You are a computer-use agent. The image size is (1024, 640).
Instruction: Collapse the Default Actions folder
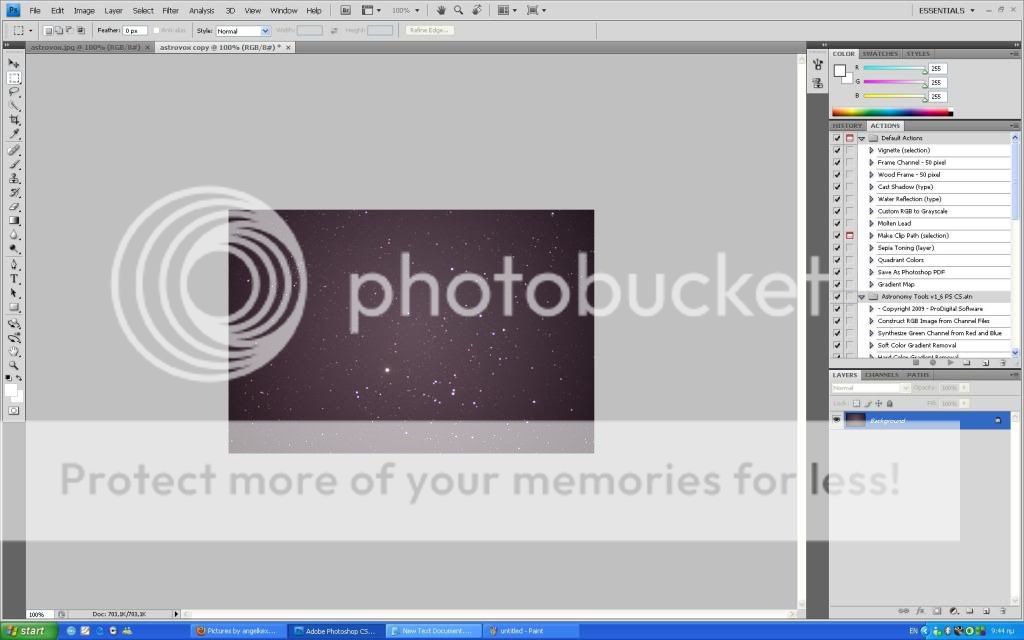pyautogui.click(x=861, y=138)
